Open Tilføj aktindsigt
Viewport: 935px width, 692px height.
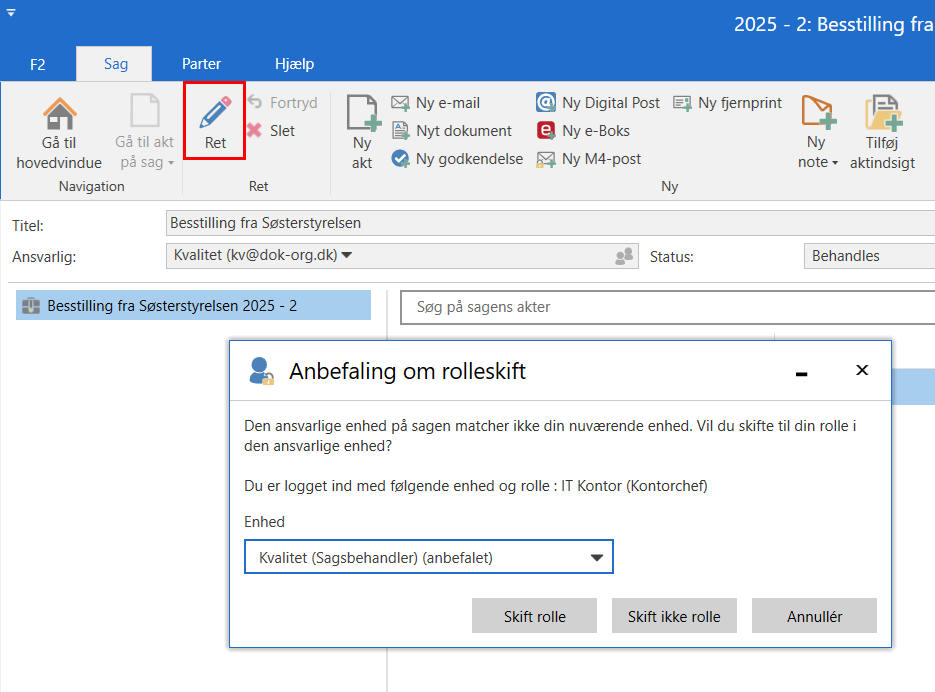pyautogui.click(x=882, y=130)
